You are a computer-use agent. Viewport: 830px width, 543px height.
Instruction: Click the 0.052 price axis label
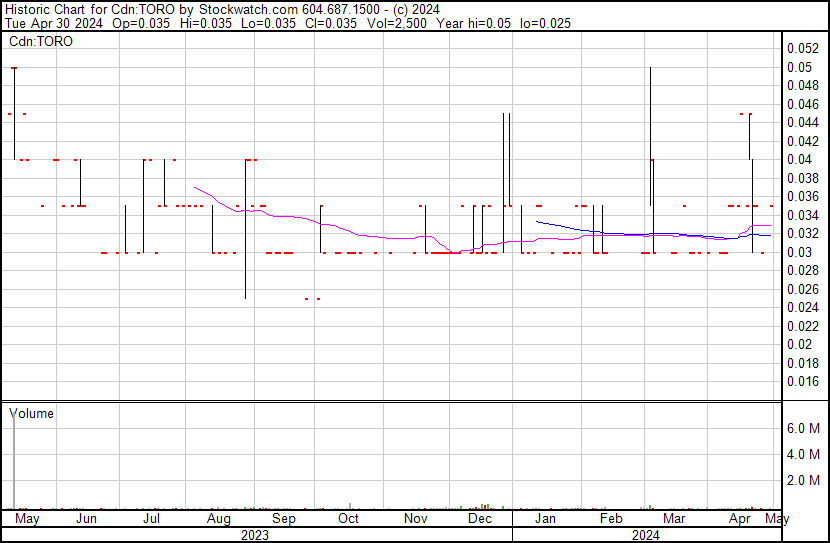pyautogui.click(x=802, y=49)
